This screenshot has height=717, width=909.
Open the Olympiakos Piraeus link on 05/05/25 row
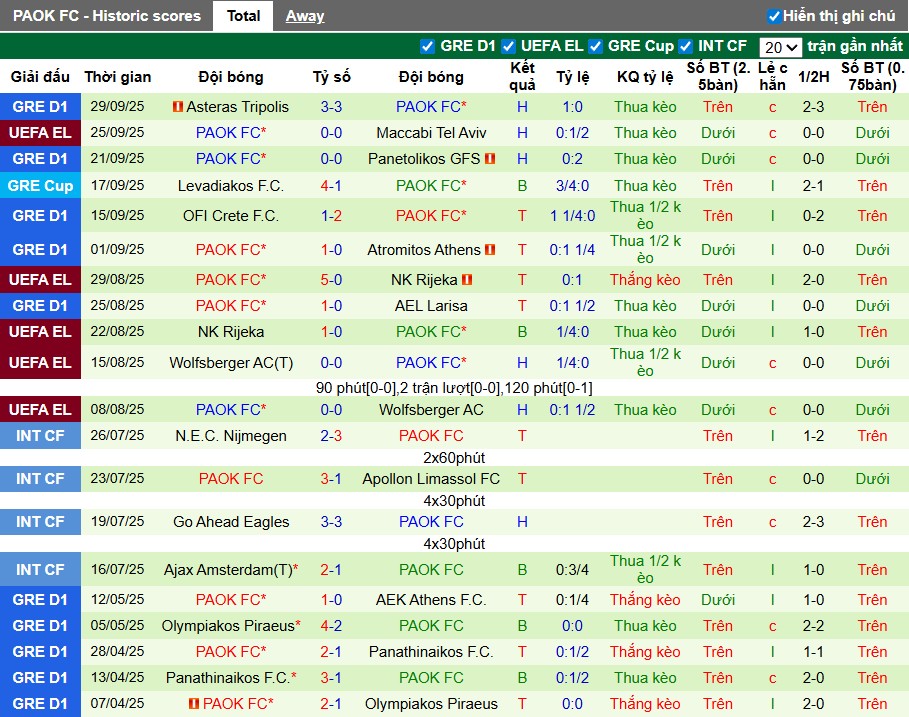229,626
